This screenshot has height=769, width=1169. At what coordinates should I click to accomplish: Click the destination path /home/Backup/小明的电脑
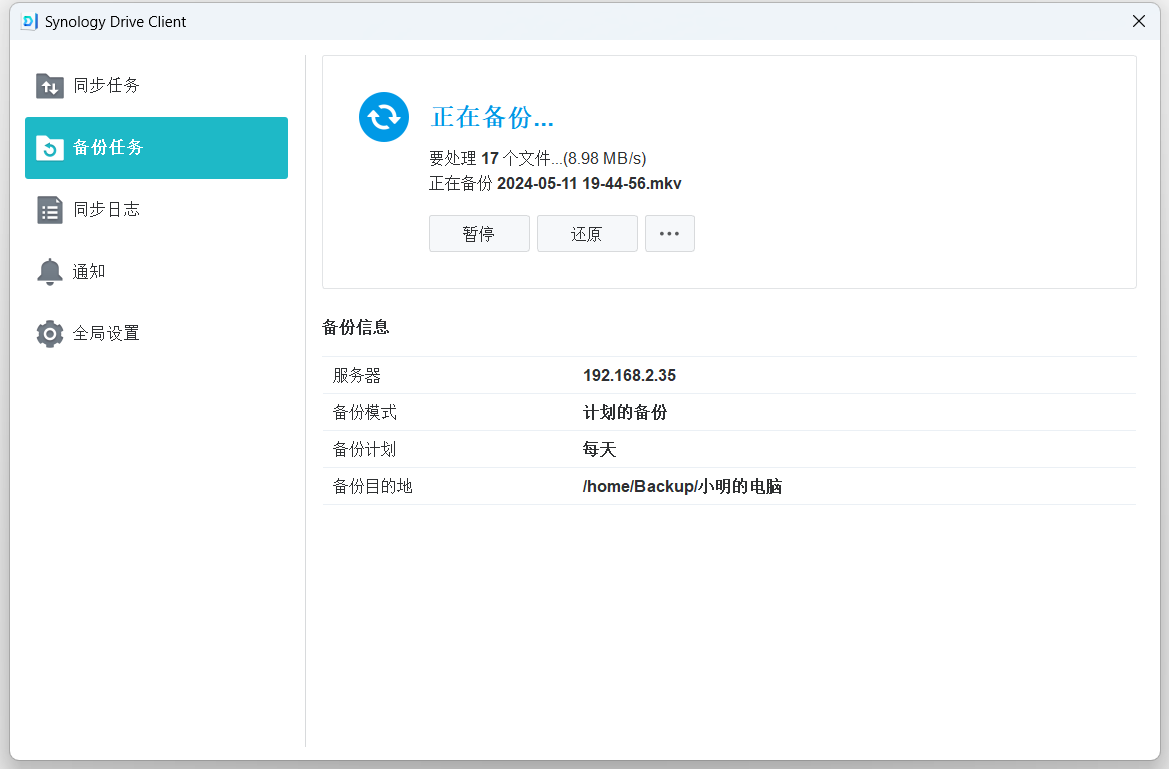tap(682, 487)
